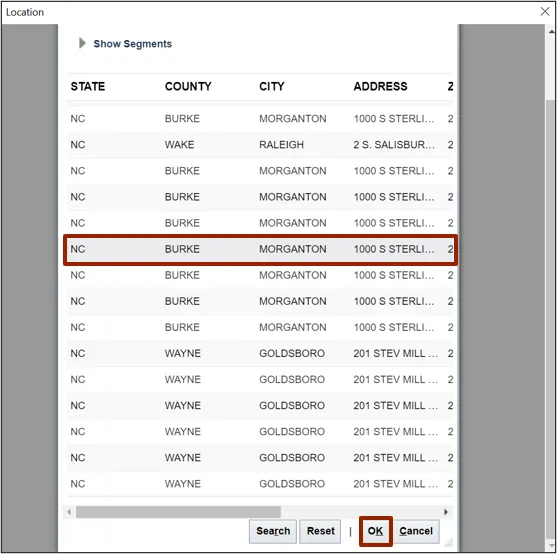557x554 pixels.
Task: Click the Cancel button
Action: point(416,531)
